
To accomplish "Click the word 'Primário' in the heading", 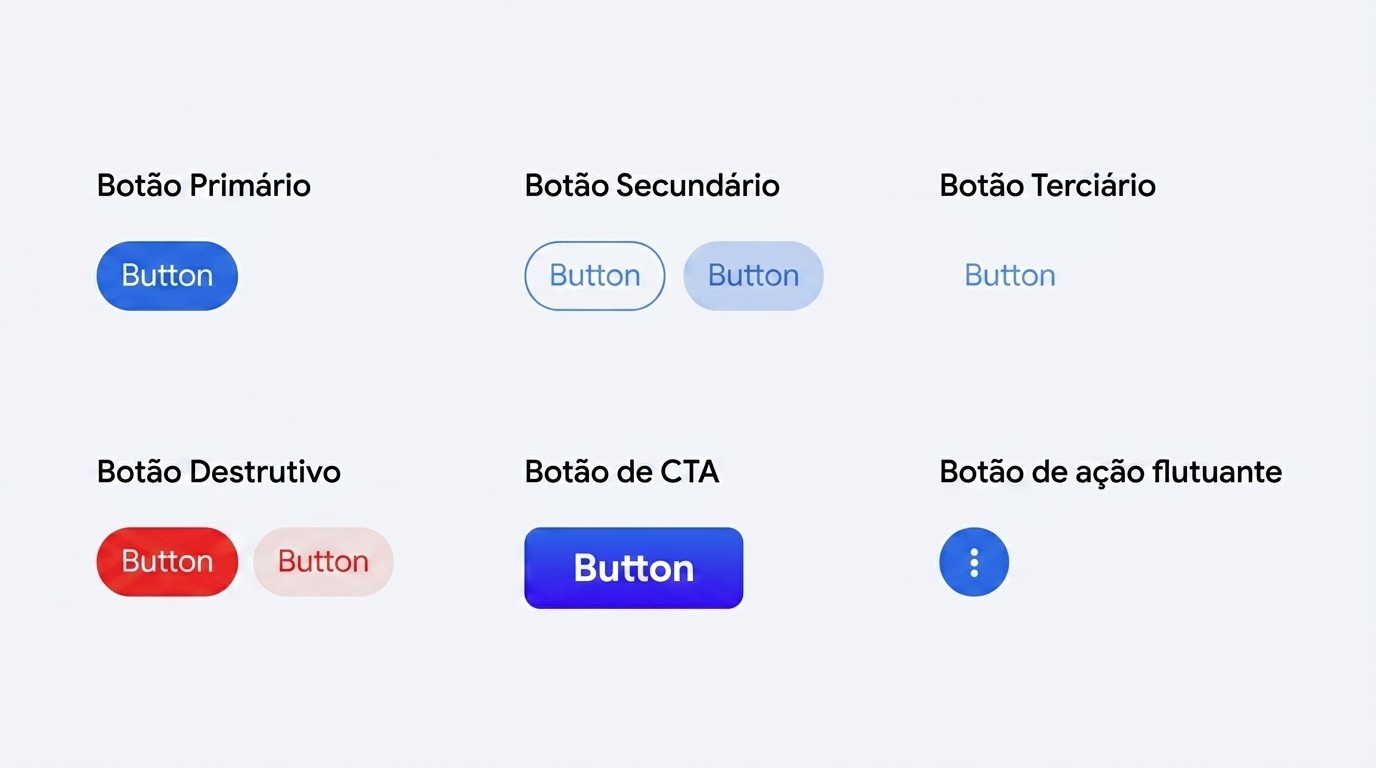I will coord(250,185).
